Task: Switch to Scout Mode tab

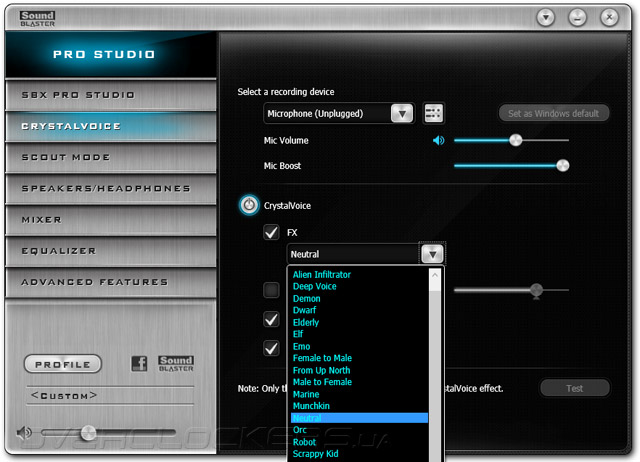Action: 111,157
